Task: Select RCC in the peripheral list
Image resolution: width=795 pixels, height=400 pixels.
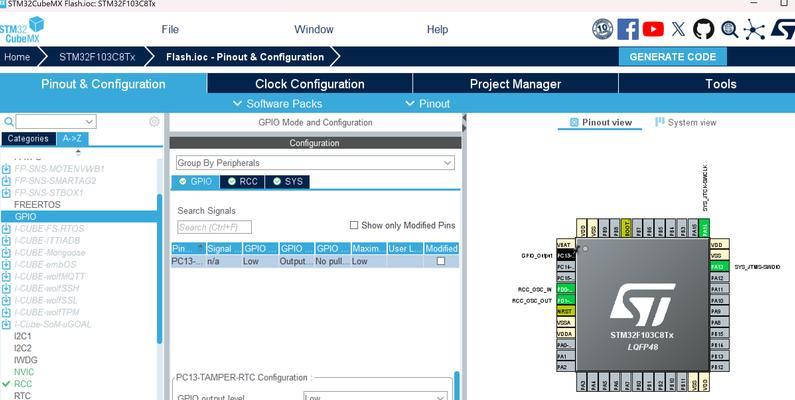Action: [x=23, y=384]
